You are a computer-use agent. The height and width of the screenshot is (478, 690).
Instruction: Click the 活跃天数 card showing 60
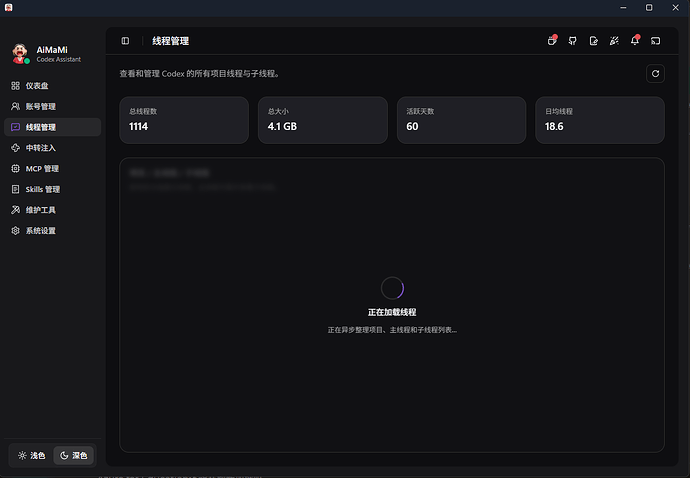[461, 120]
